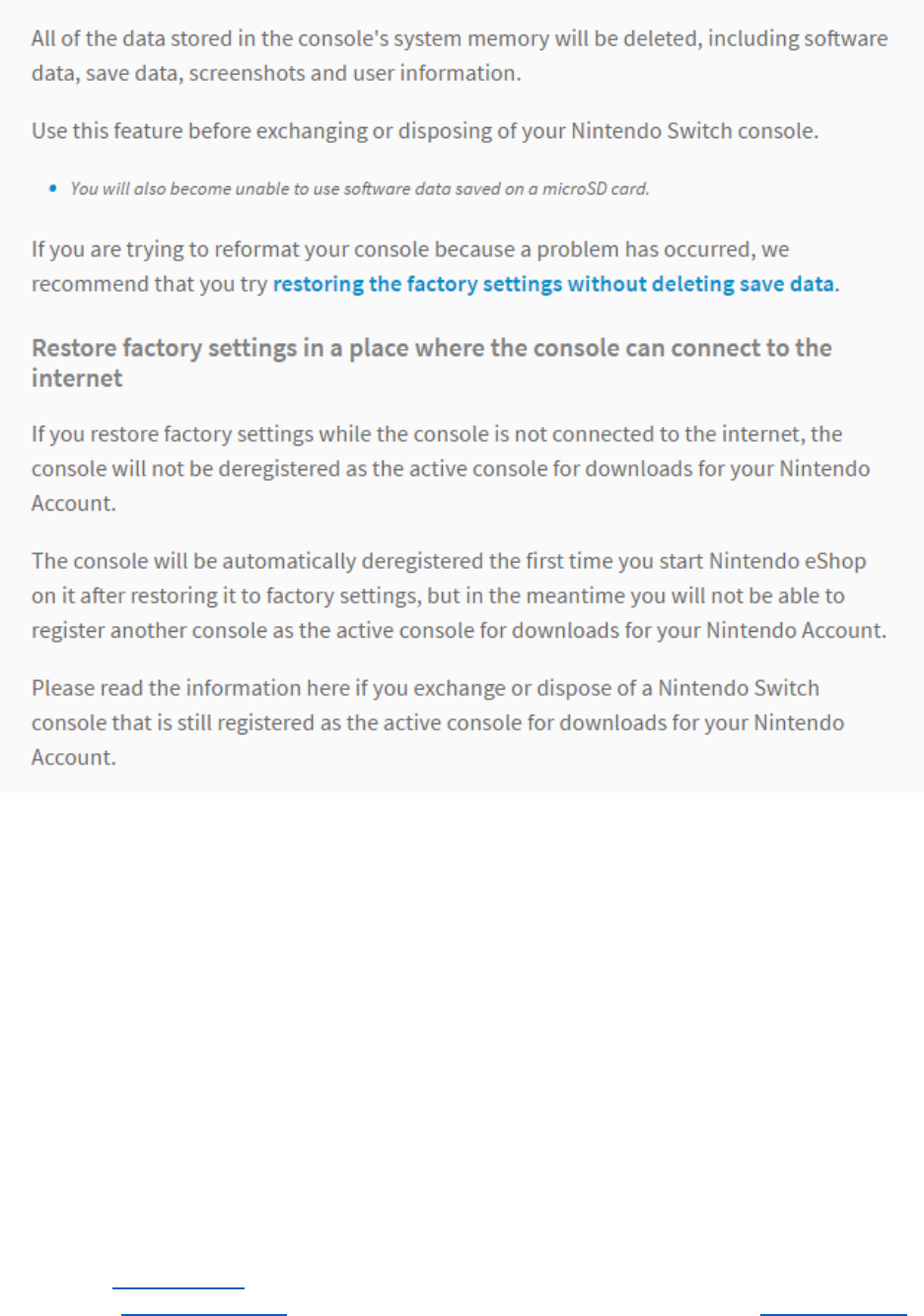Viewport: 924px width, 1316px height.
Task: Click the lower longer underlined link at bottom left
Action: coord(203,1313)
